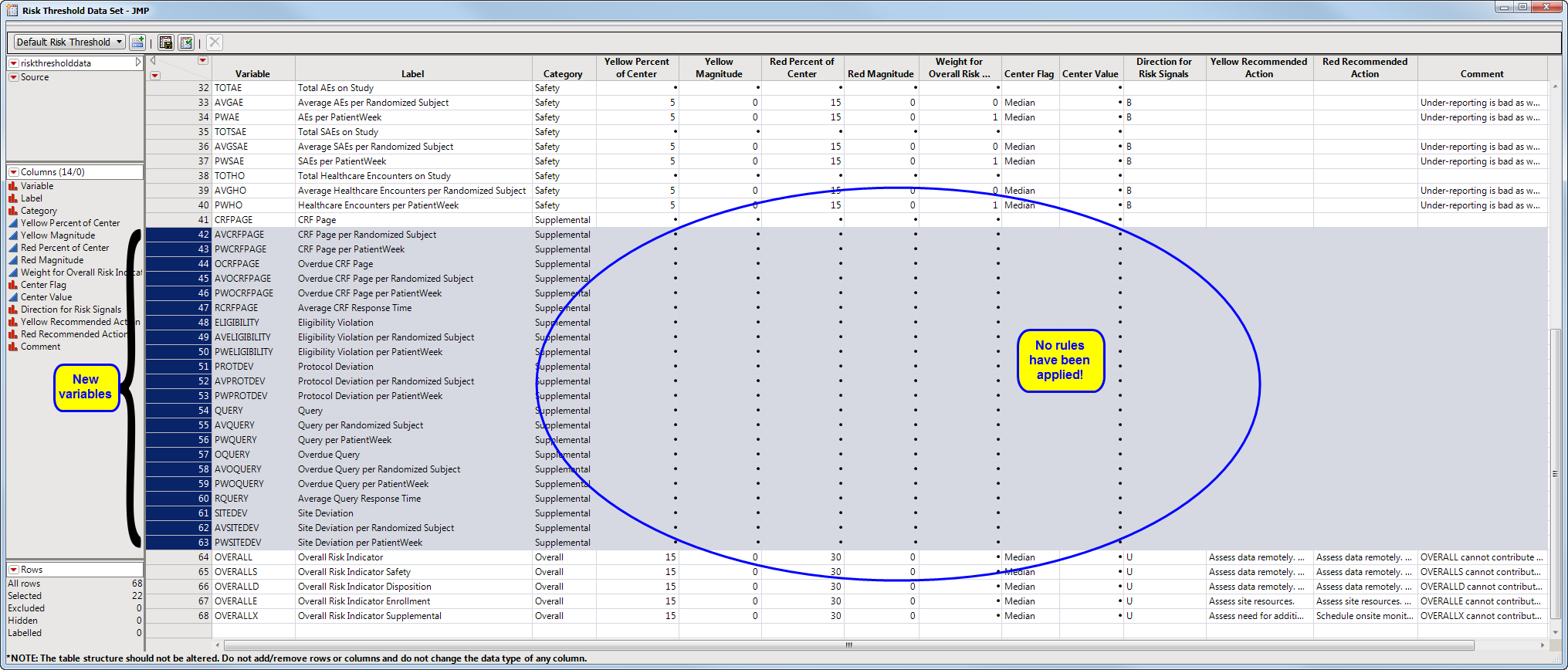Click the continuous icon beside Yellow Magnitude
This screenshot has width=1568, height=670.
click(13, 235)
